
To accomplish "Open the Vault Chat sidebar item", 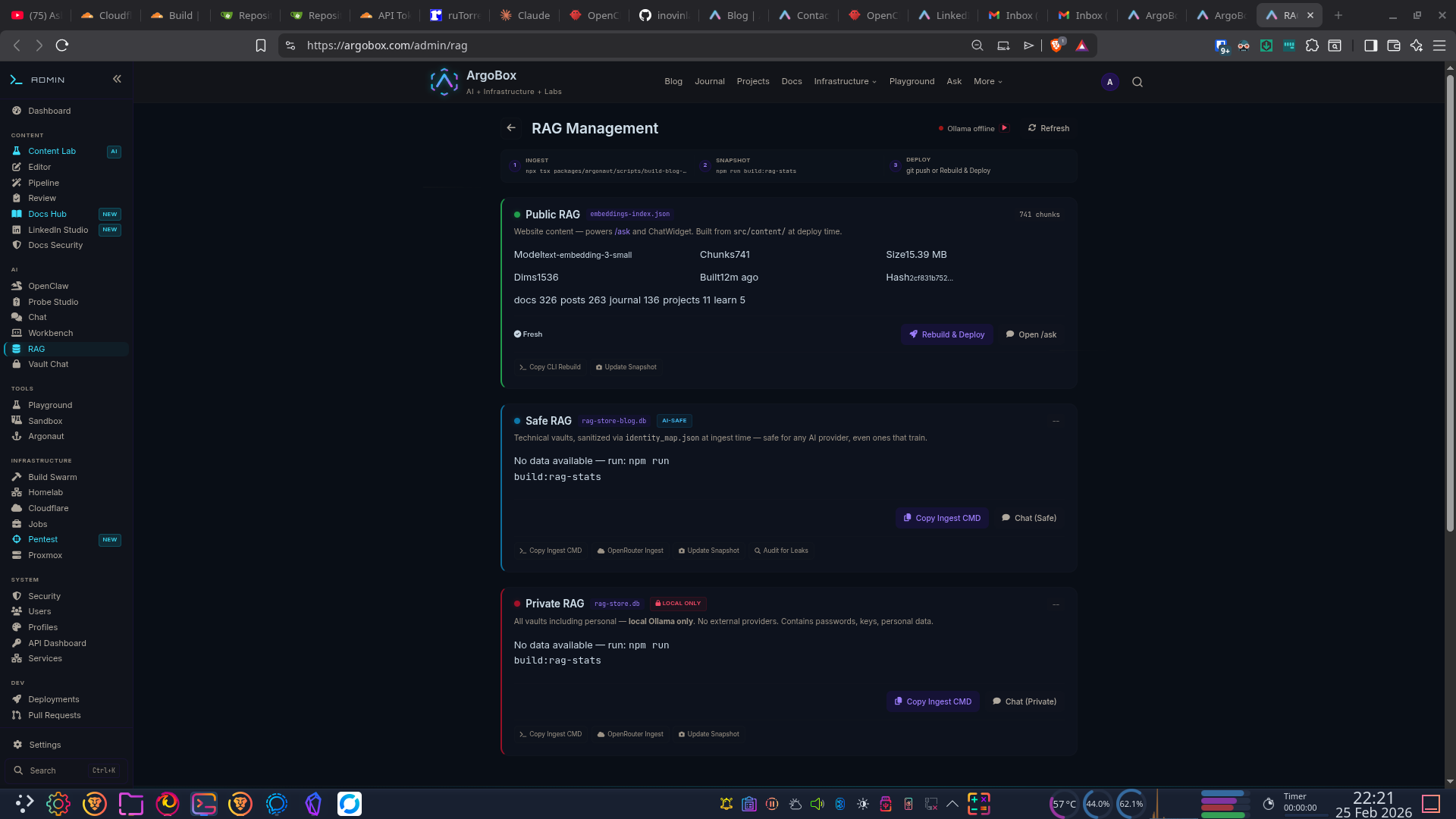I will [x=48, y=364].
